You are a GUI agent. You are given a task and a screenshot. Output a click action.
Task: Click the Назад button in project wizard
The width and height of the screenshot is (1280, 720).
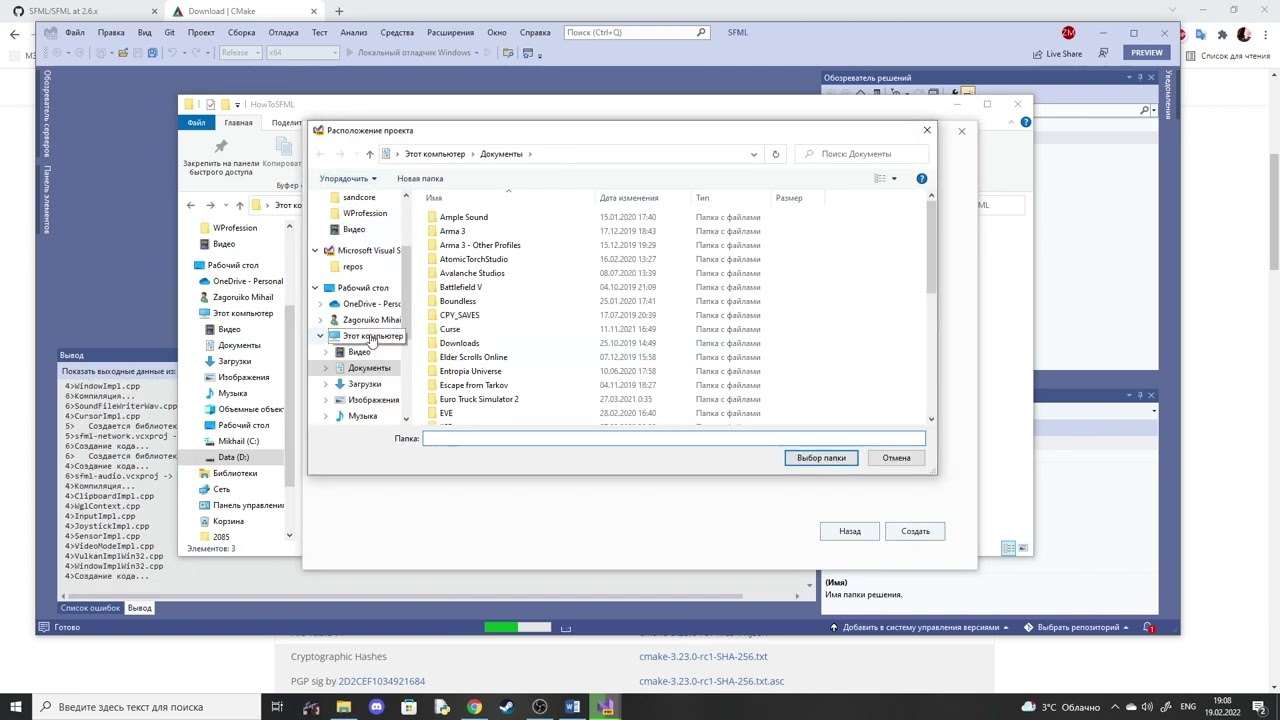850,531
